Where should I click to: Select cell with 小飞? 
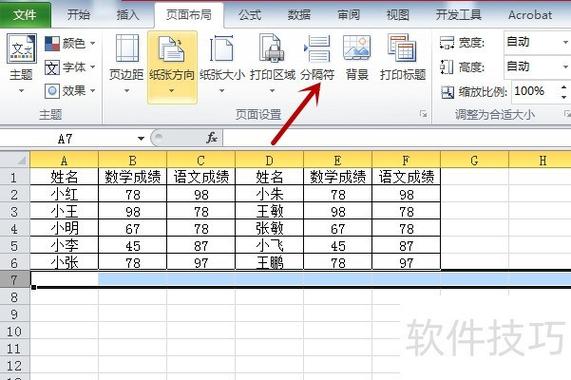coord(269,245)
